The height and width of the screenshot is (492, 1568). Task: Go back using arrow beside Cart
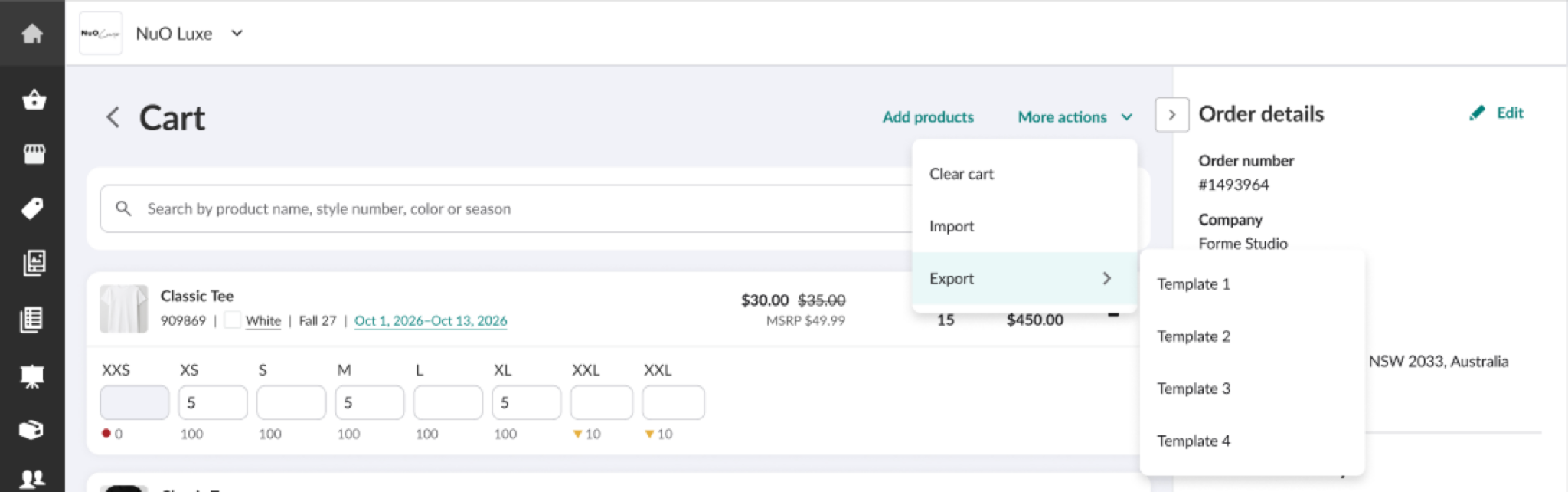[x=113, y=117]
